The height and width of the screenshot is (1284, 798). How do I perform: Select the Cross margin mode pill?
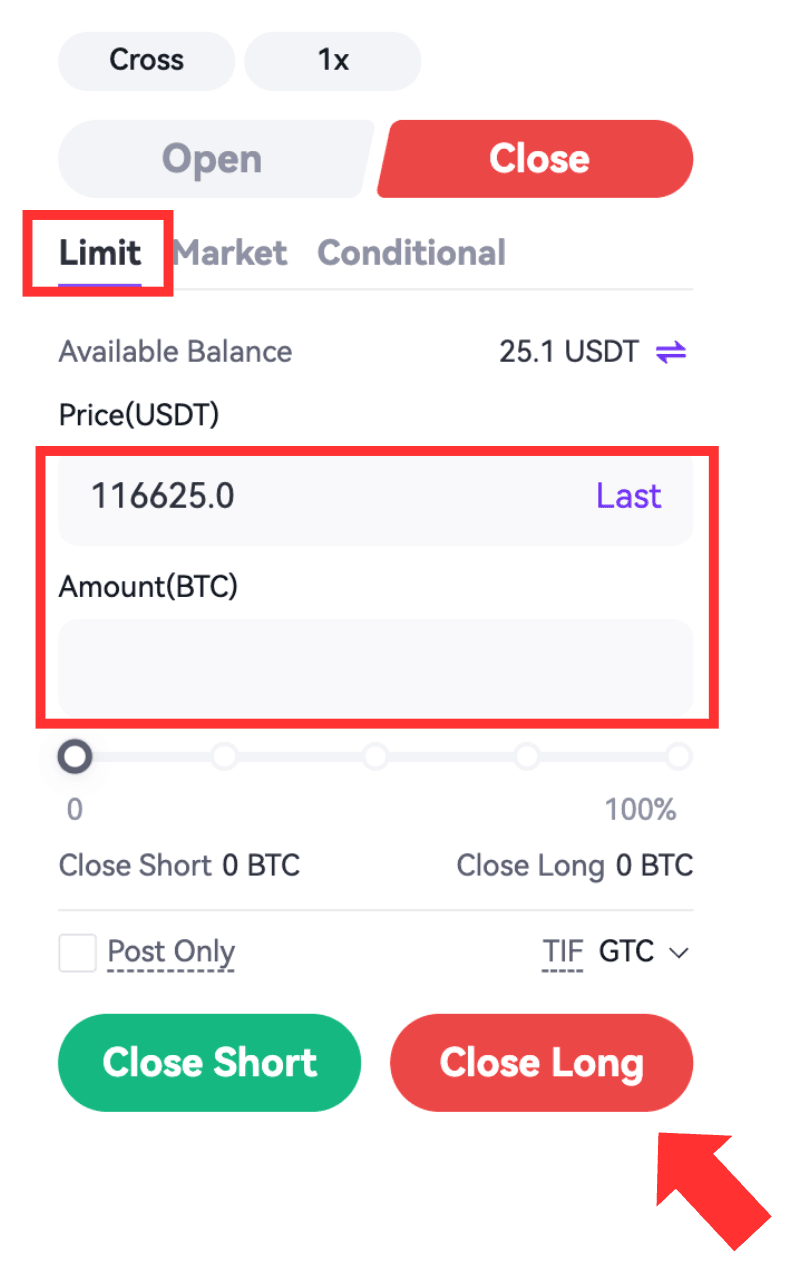tap(146, 61)
